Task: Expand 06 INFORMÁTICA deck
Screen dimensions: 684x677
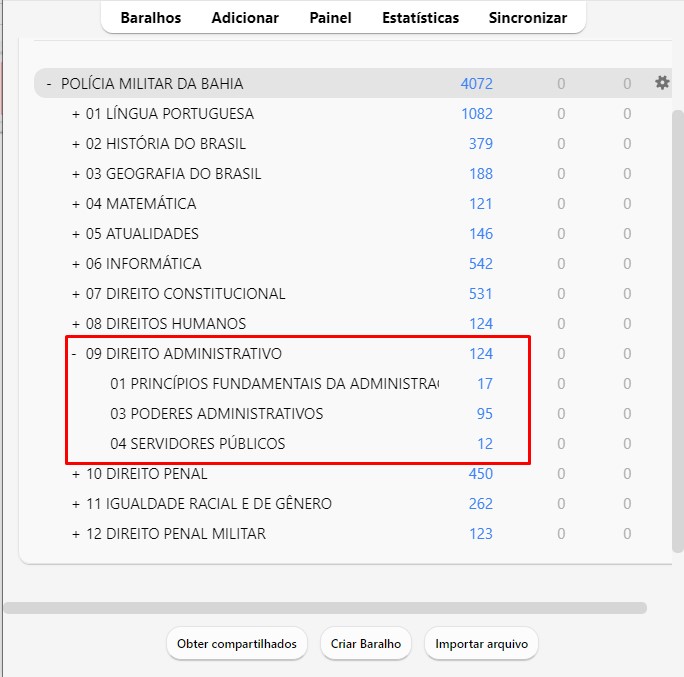Action: 76,264
